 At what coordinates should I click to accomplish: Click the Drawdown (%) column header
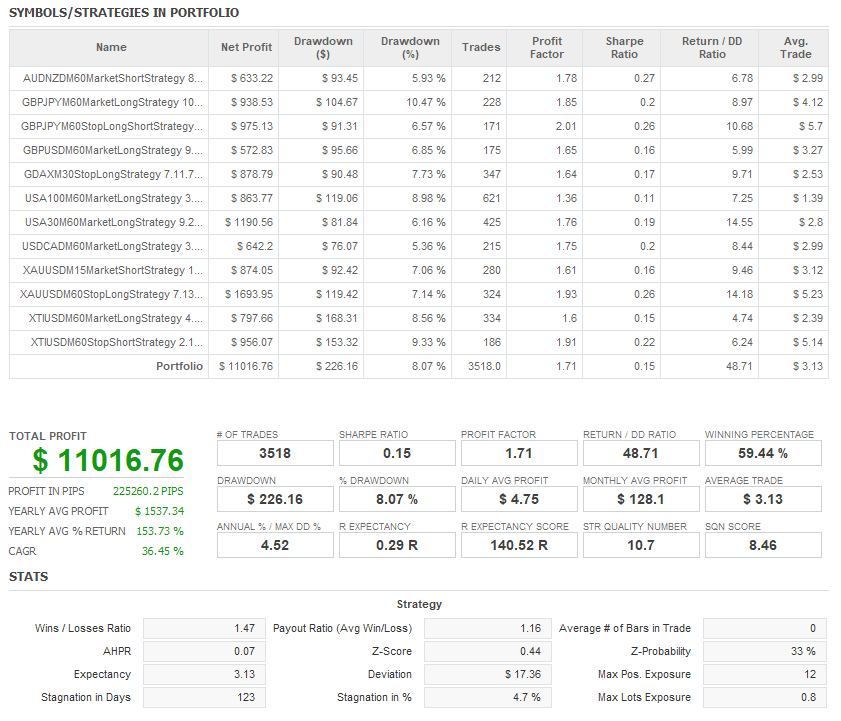point(408,48)
